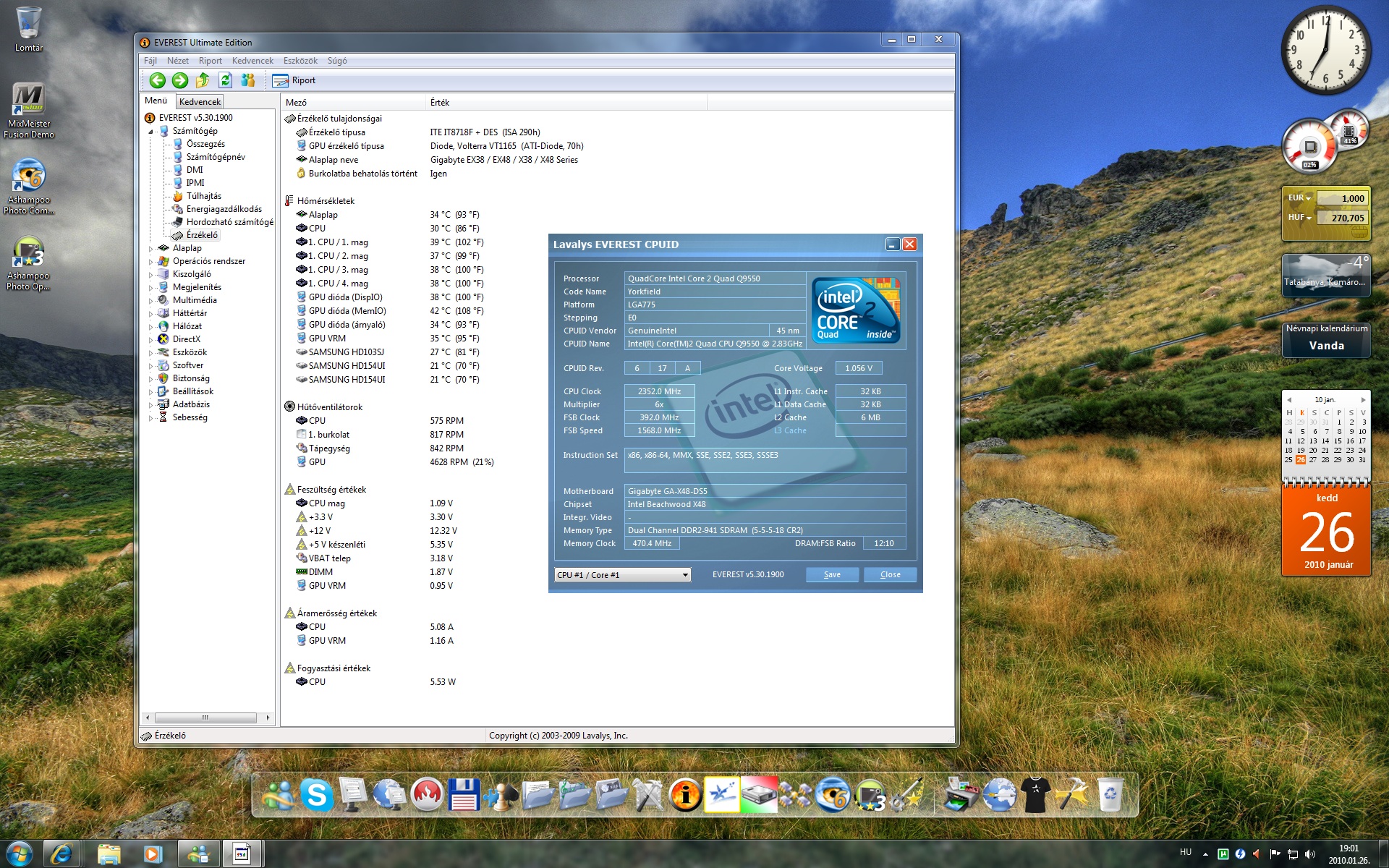Click the horizontal scrollbar in tree panel
This screenshot has width=1389, height=868.
(206, 718)
